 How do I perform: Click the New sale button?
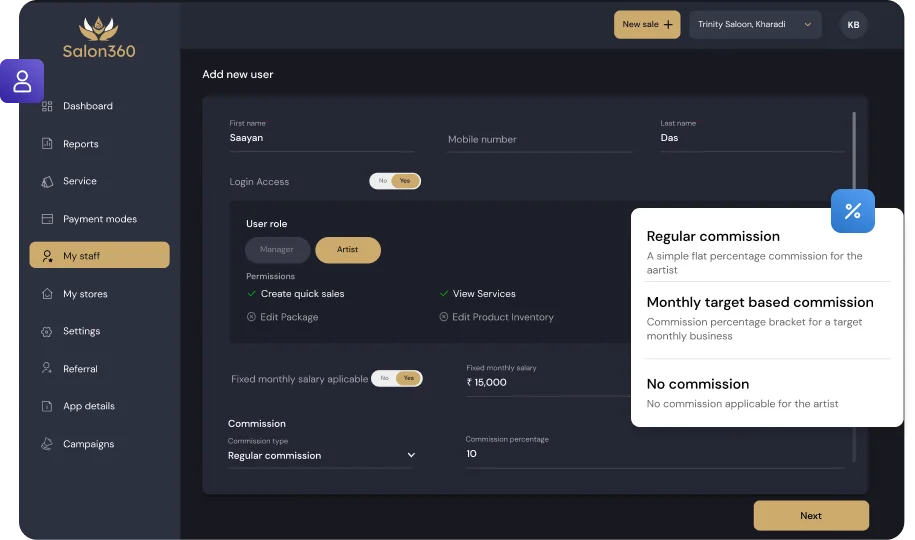pos(647,25)
